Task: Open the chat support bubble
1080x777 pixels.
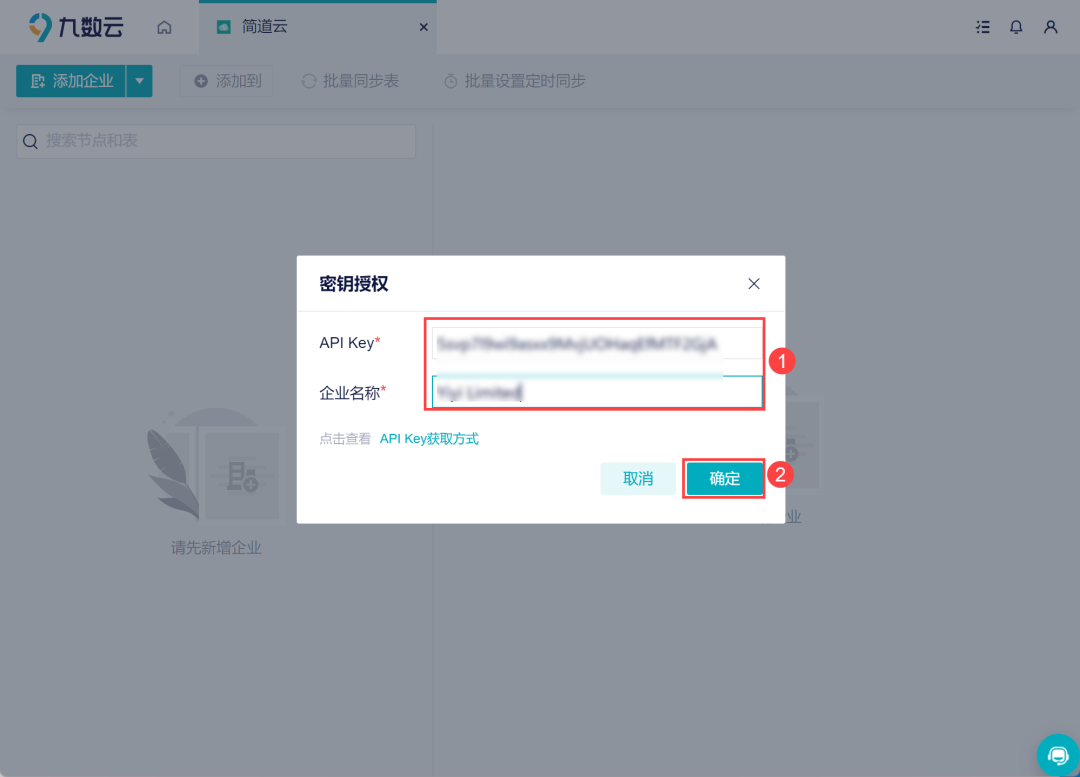Action: 1058,754
